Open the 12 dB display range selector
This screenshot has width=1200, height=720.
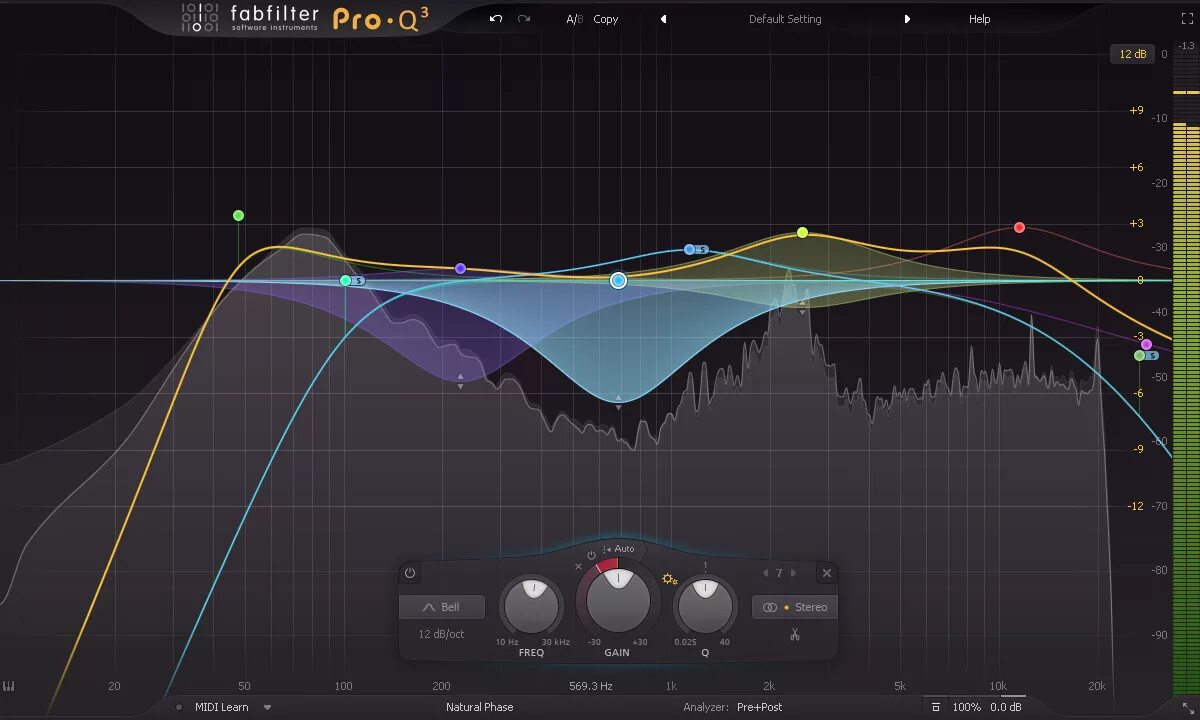point(1132,54)
